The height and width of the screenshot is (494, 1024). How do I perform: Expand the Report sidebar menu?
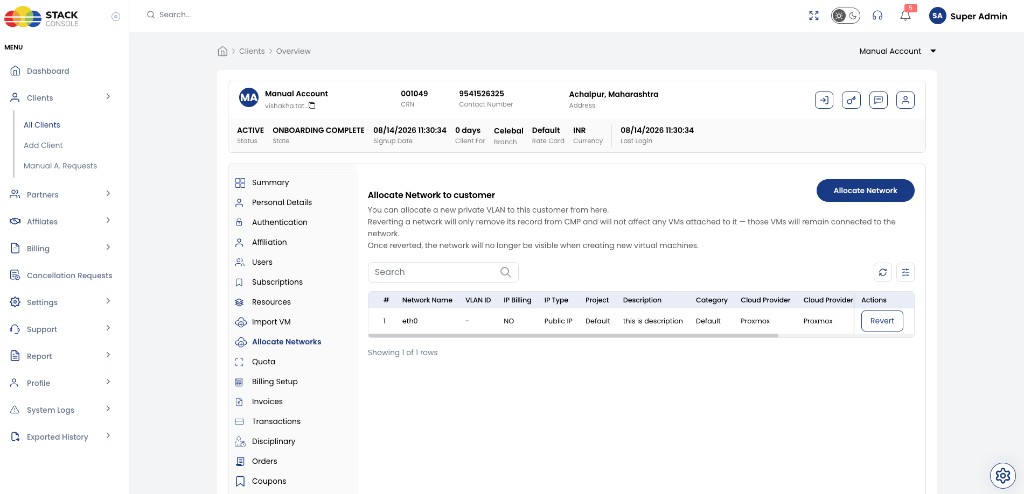[60, 355]
